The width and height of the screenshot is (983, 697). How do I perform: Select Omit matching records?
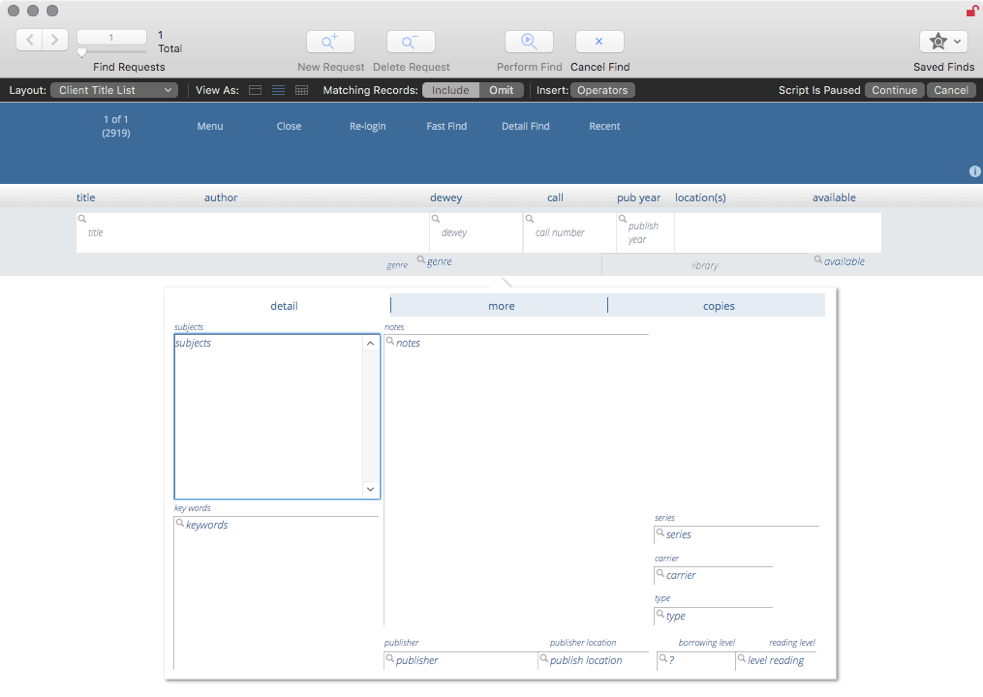[x=501, y=90]
